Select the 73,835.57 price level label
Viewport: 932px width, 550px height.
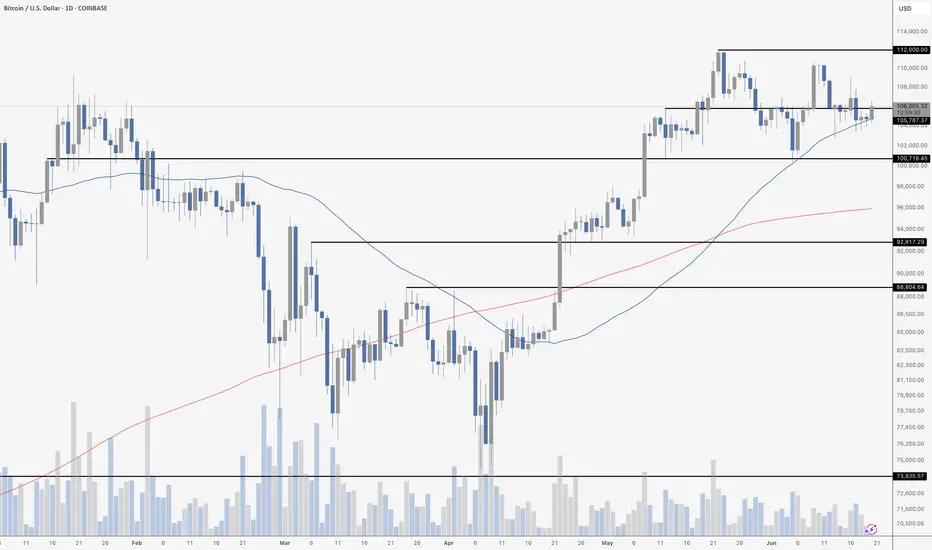coord(911,476)
